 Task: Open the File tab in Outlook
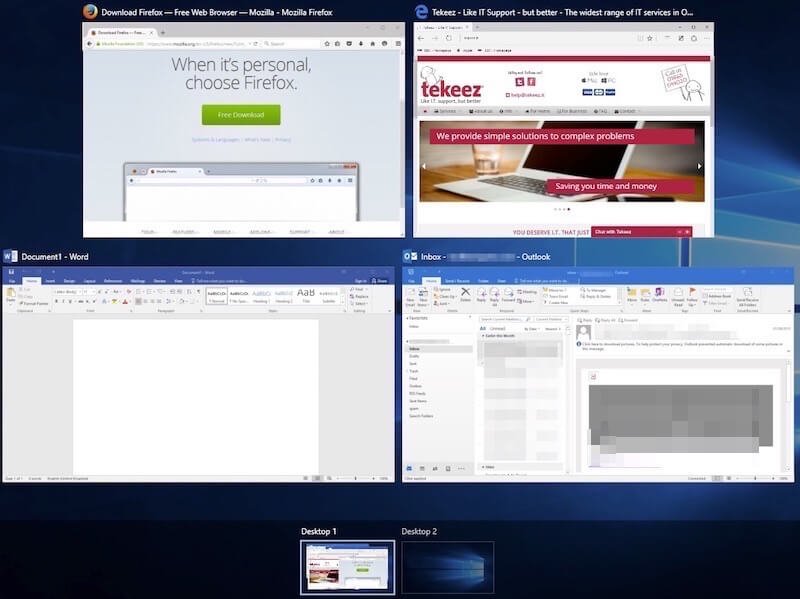tap(411, 281)
